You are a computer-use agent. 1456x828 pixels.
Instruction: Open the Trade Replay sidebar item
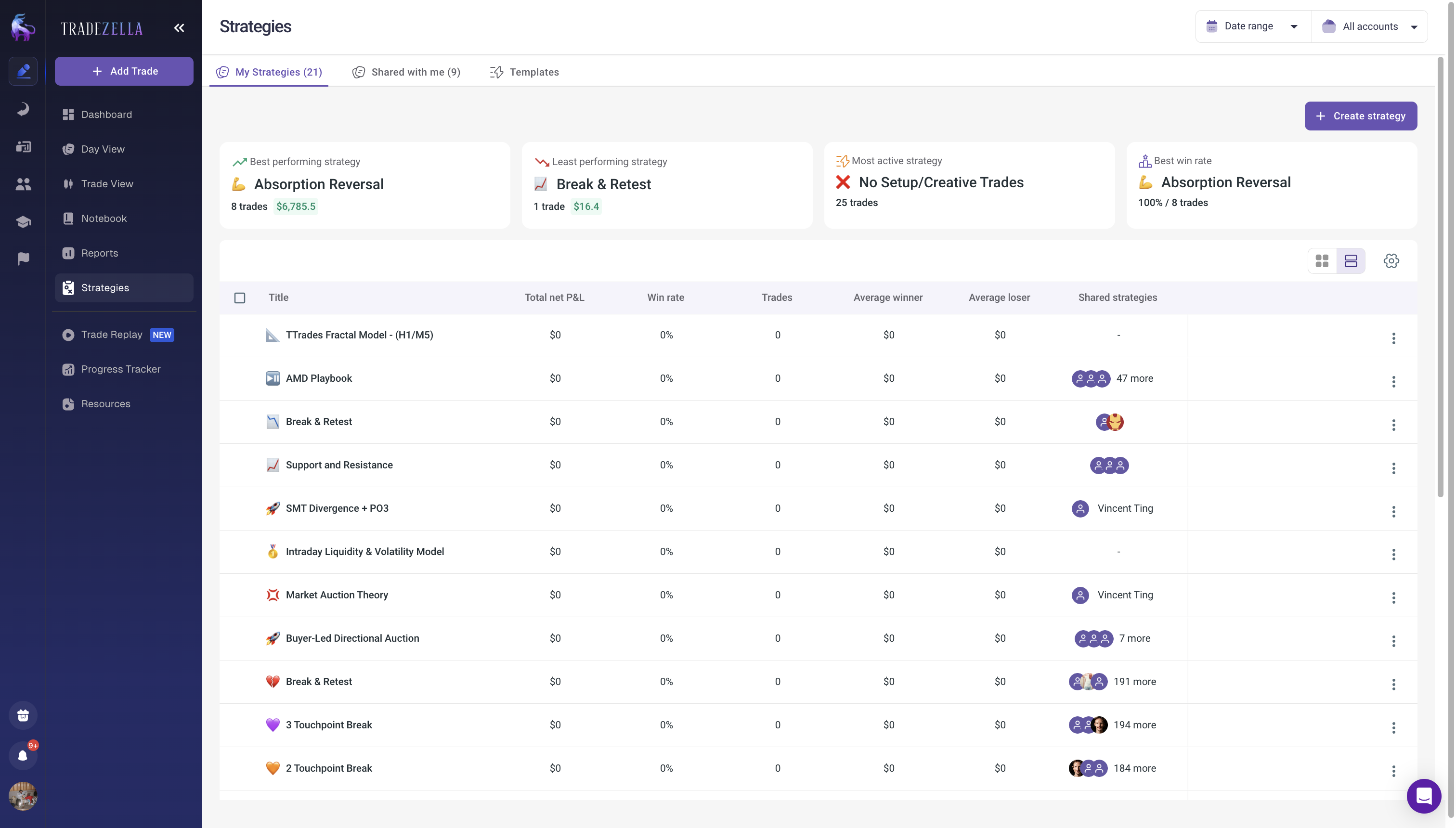click(x=112, y=335)
